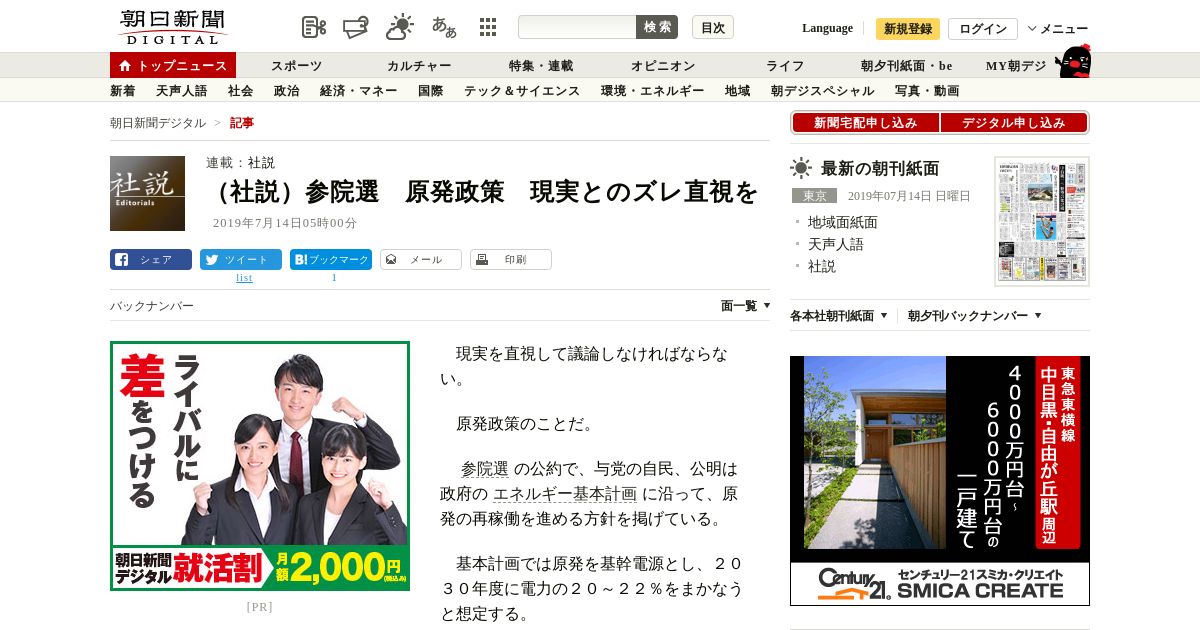
Task: Go to 写真・動画 submenu
Action: click(927, 91)
